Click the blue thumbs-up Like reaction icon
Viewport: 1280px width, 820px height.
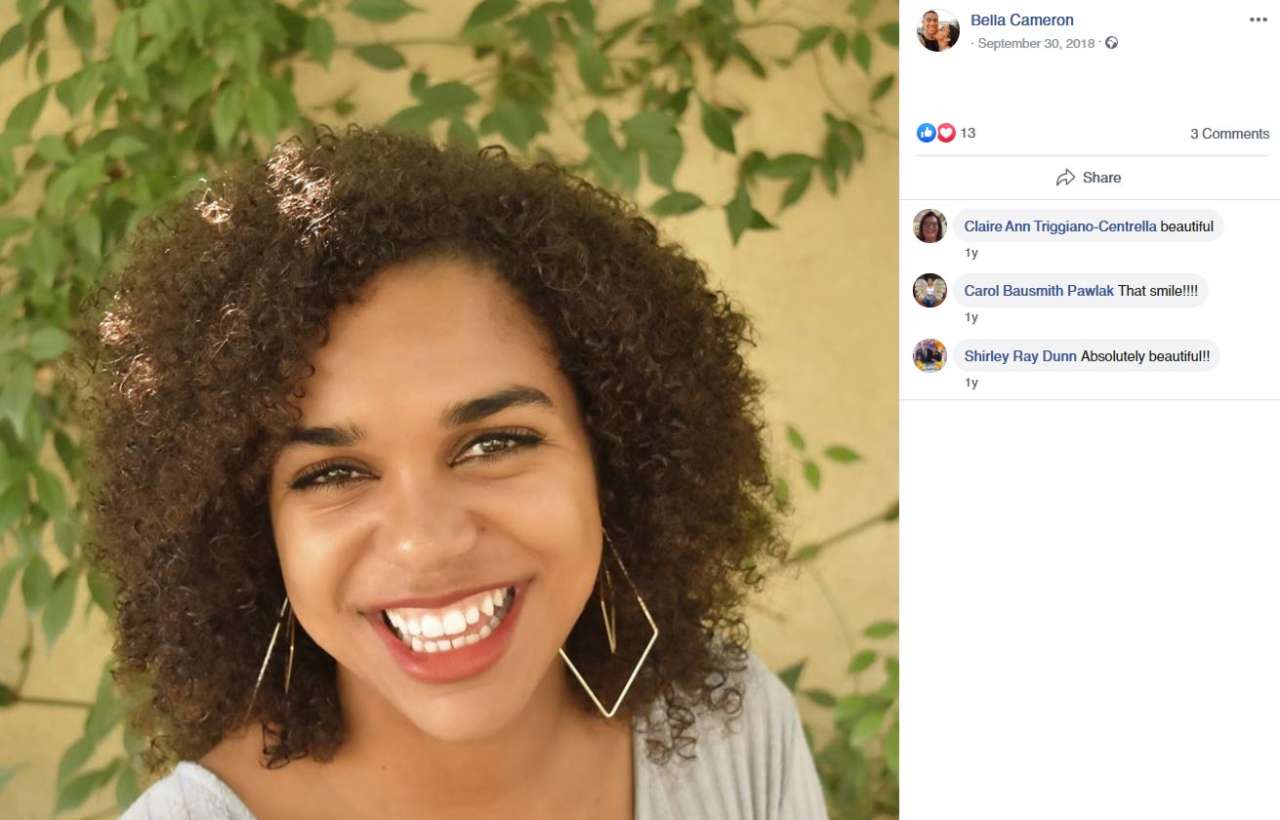[x=926, y=133]
